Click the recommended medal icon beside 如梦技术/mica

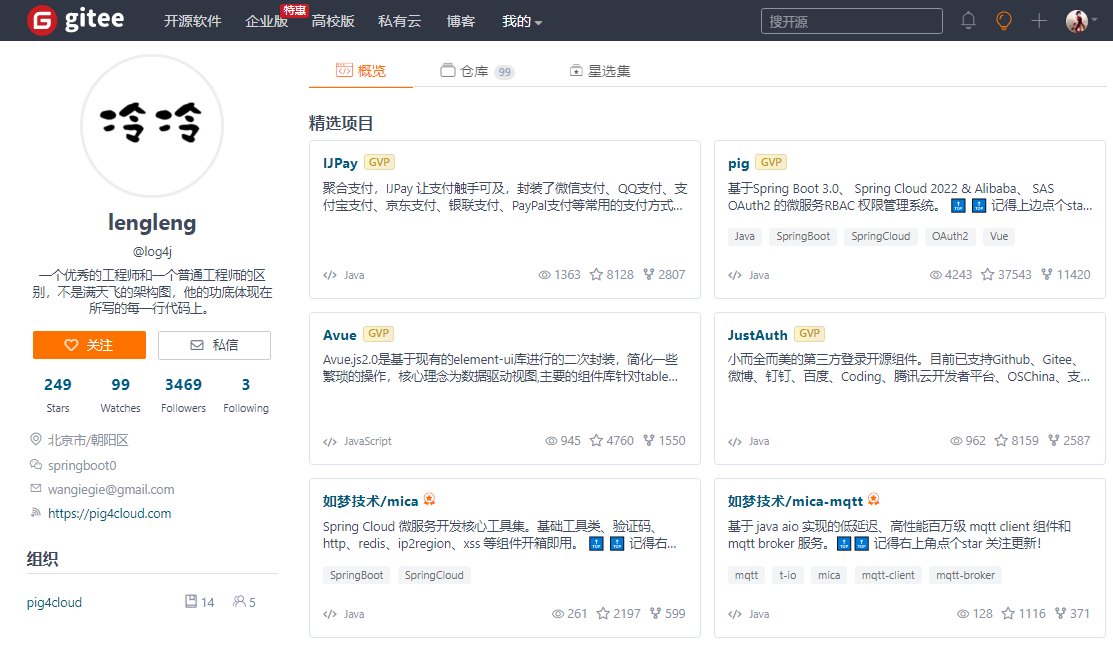pyautogui.click(x=429, y=500)
